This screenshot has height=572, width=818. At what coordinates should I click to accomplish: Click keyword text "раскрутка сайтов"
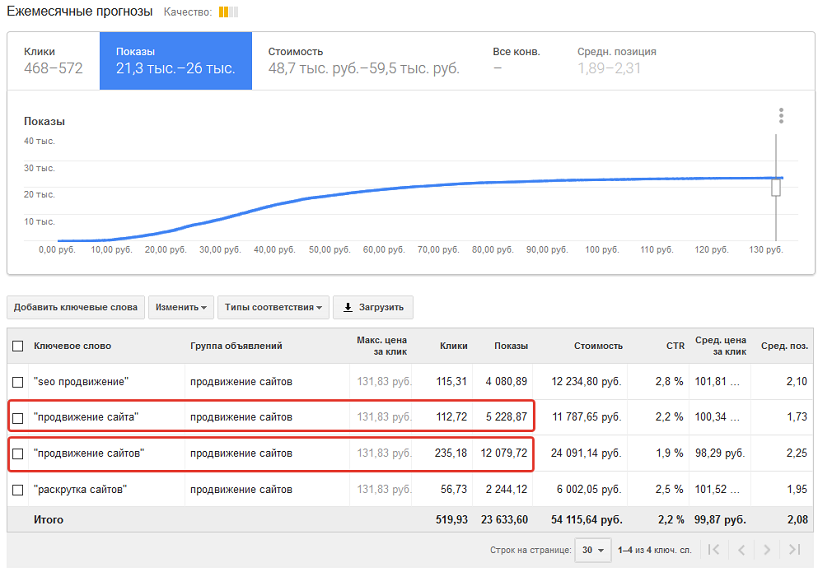click(80, 490)
